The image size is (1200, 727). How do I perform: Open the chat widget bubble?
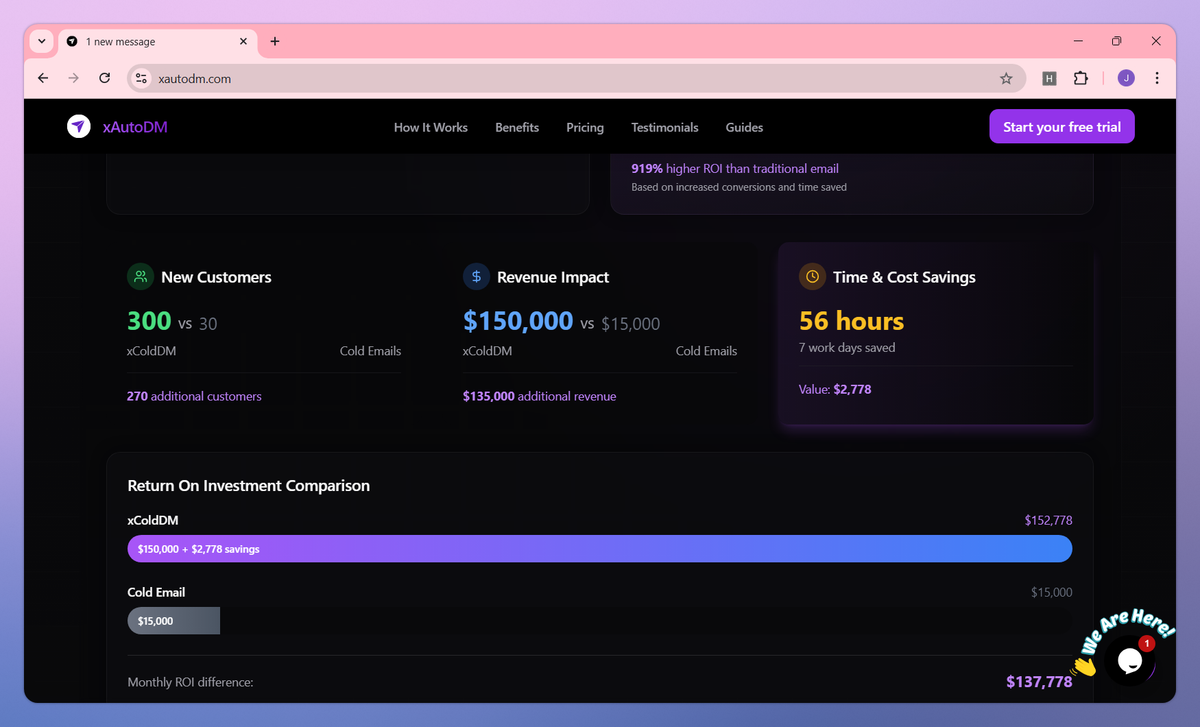pos(1129,661)
